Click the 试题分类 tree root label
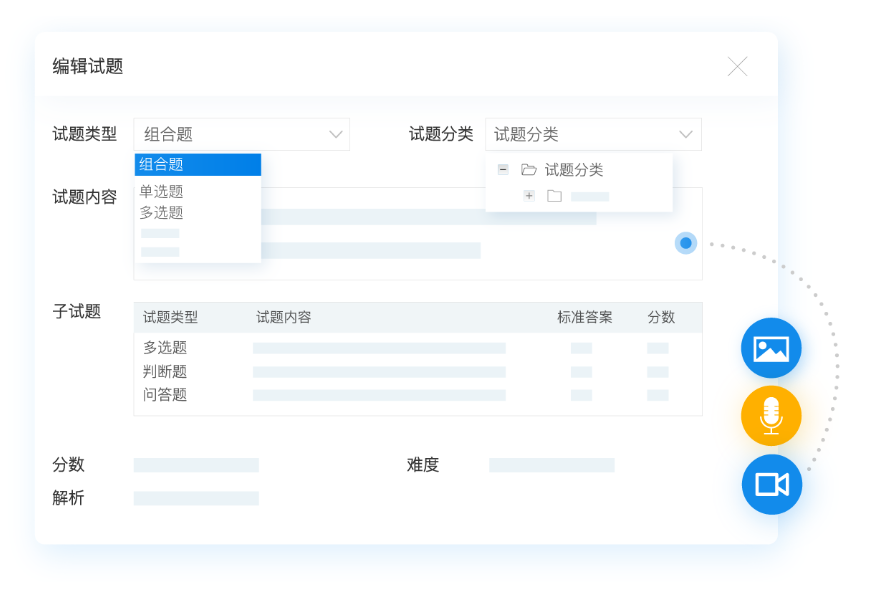Image resolution: width=880 pixels, height=590 pixels. point(574,170)
